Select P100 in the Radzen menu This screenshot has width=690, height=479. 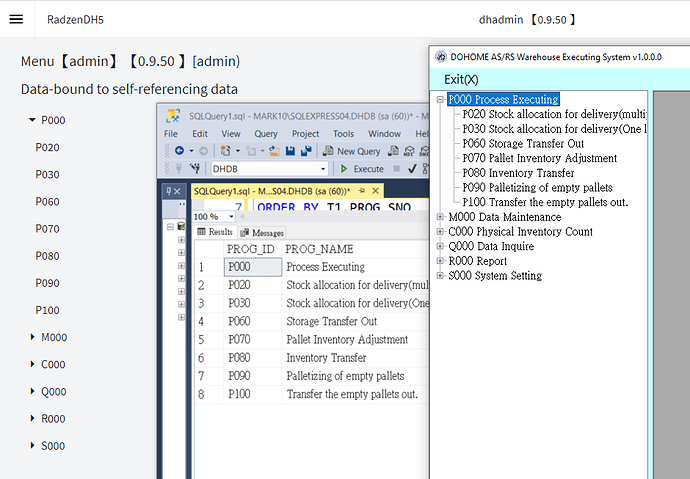click(48, 310)
